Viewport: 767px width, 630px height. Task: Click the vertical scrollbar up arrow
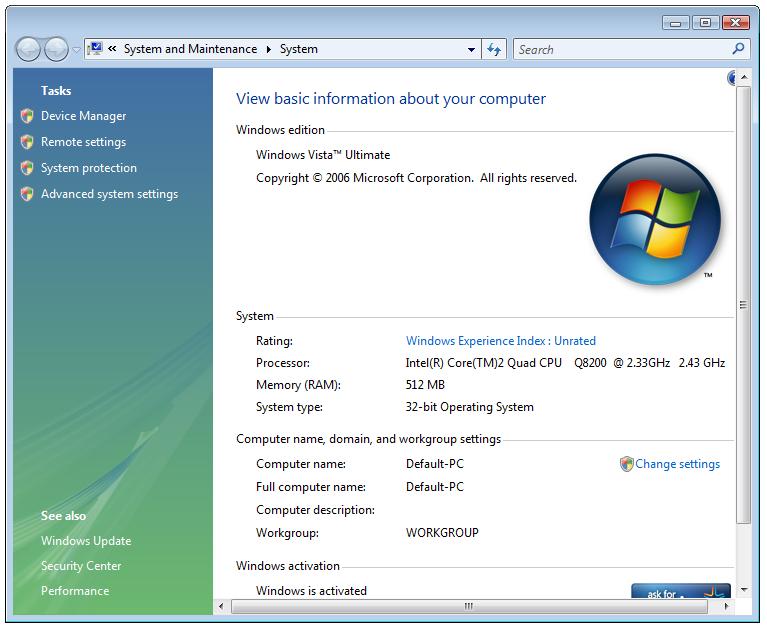[x=744, y=77]
